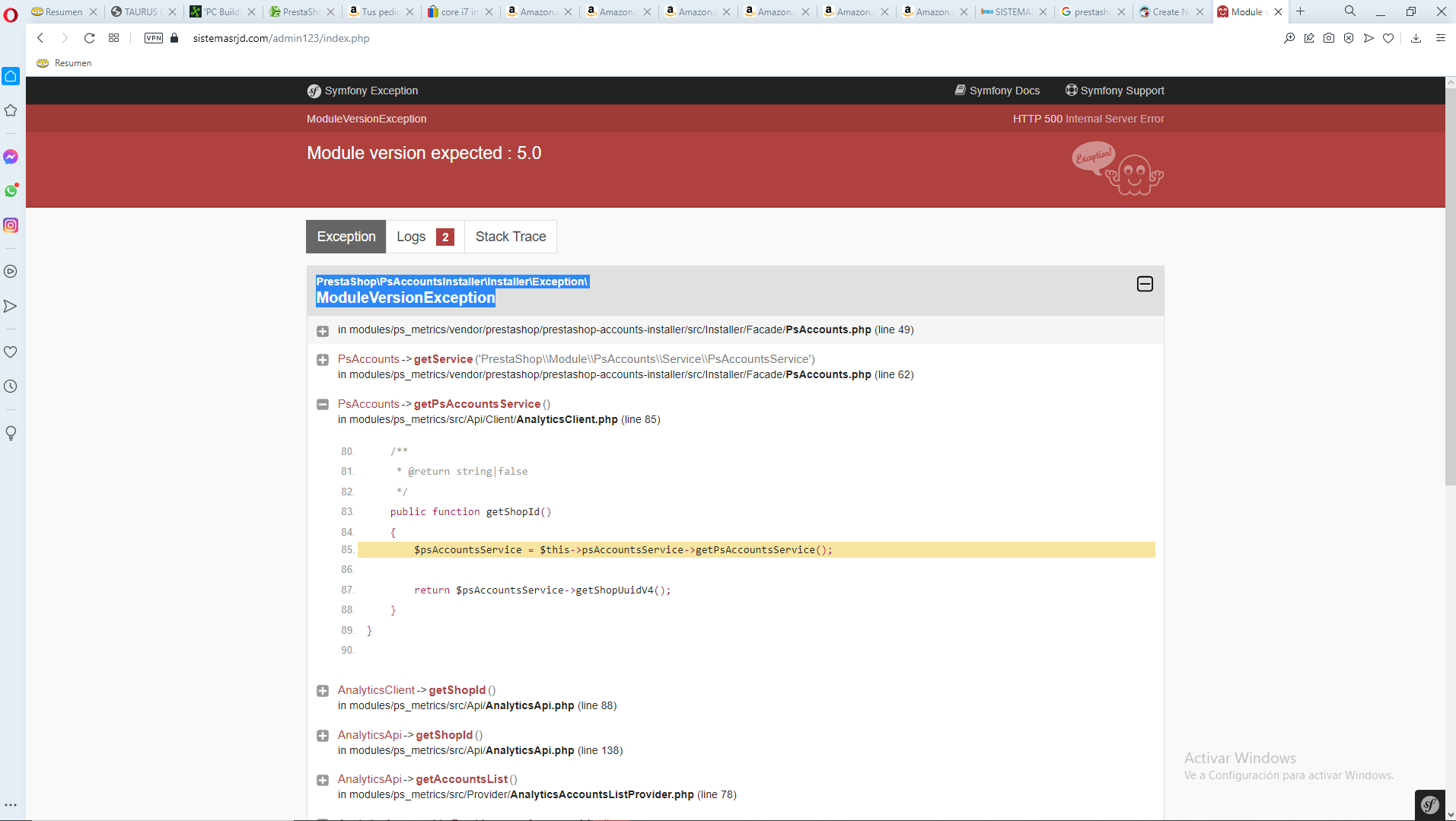Open a new browser tab

pos(1301,11)
